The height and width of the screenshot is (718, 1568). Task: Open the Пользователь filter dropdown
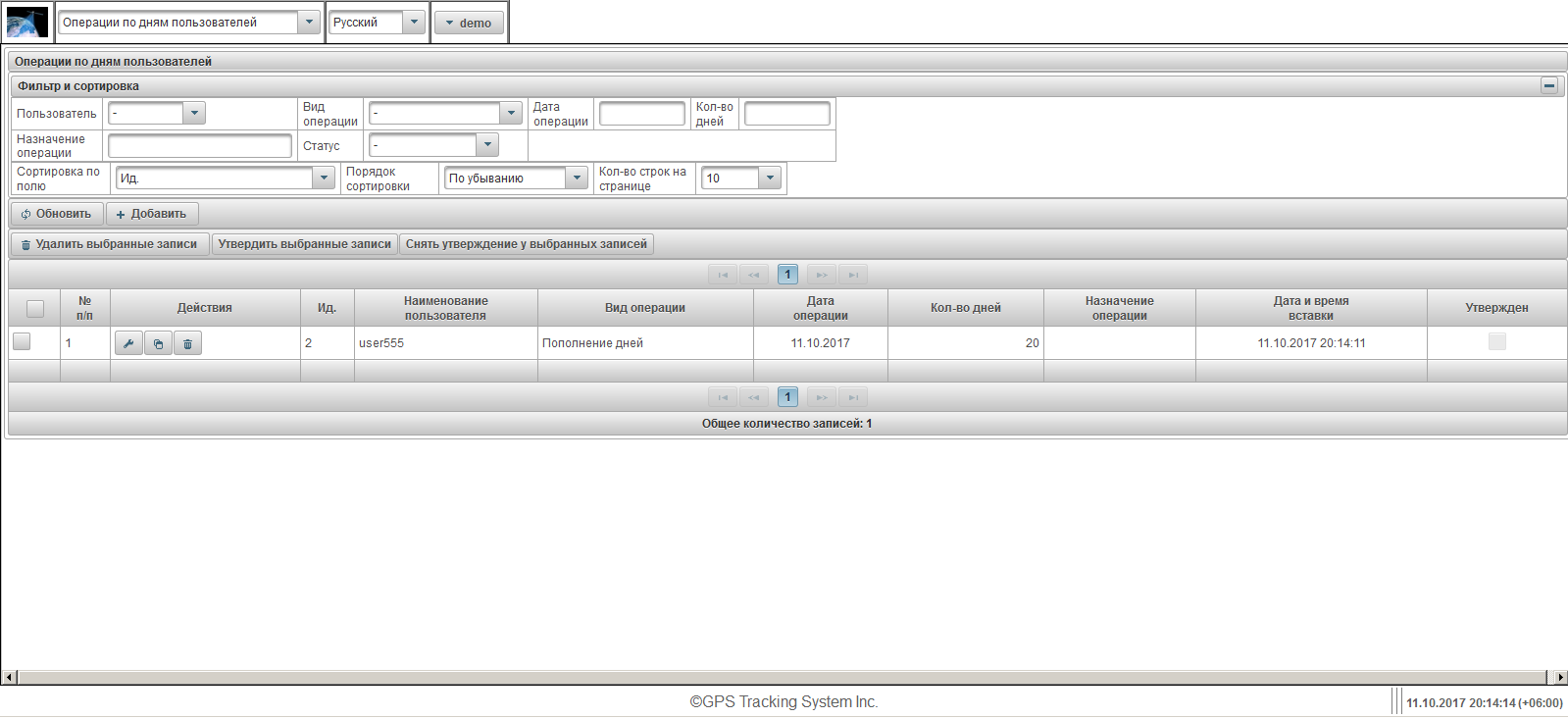(x=194, y=114)
